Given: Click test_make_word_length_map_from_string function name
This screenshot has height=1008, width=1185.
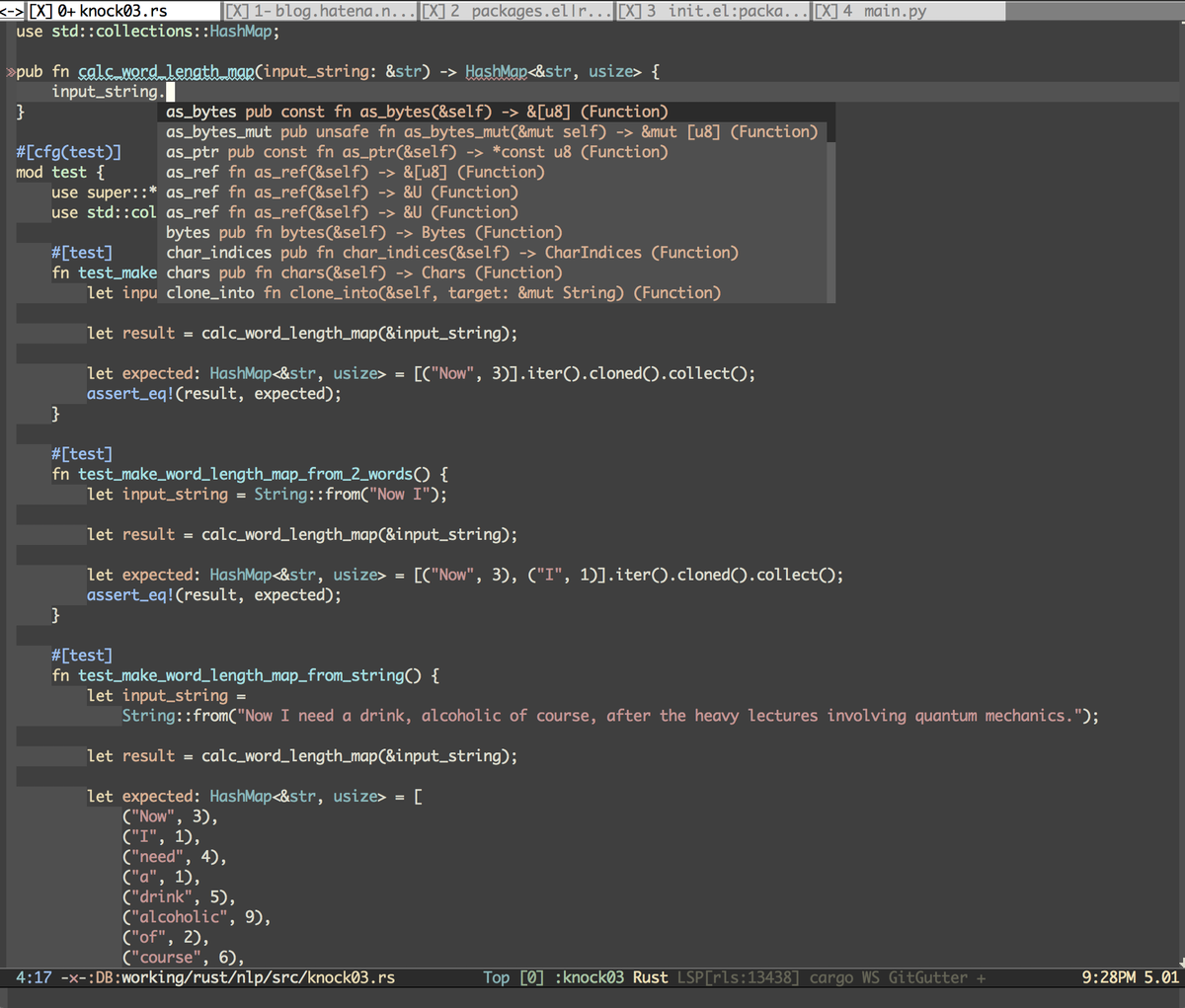Looking at the screenshot, I should coord(241,675).
